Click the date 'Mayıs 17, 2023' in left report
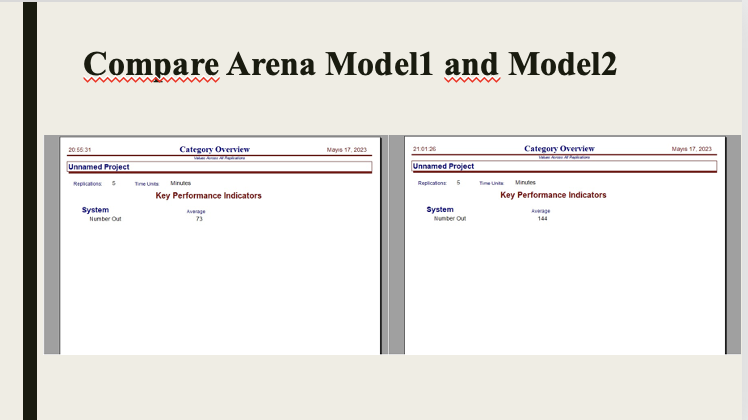 click(x=347, y=150)
